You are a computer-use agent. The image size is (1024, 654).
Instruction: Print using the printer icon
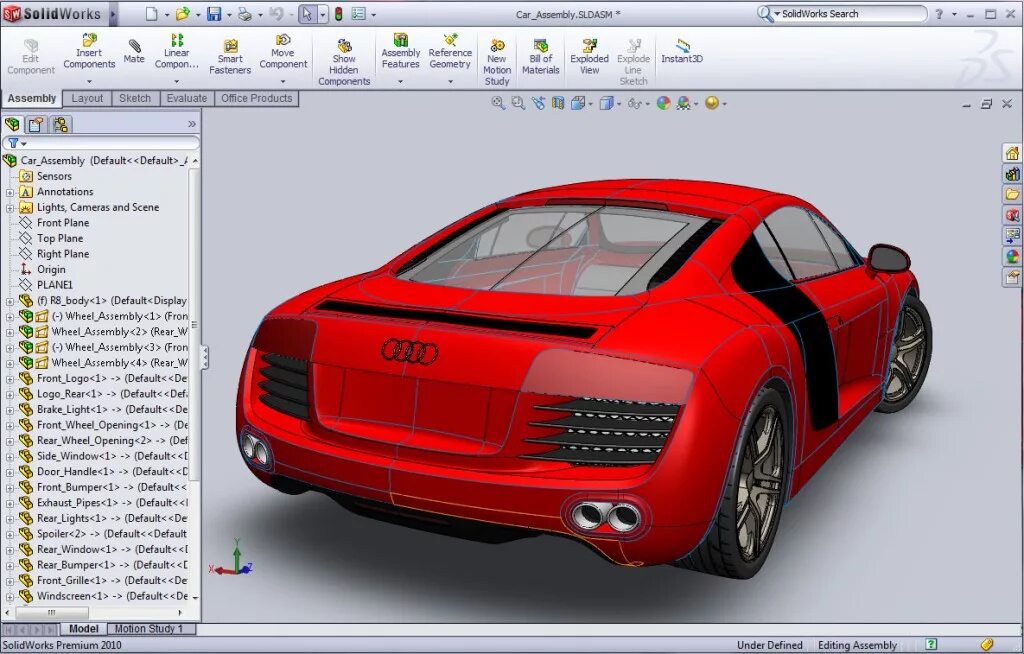(x=245, y=14)
